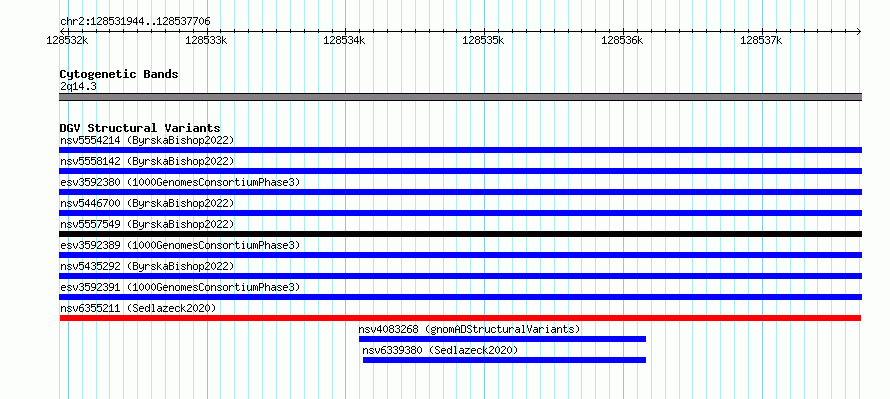The image size is (890, 399).
Task: Click the 128532k ruler tick label
Action: [x=68, y=40]
